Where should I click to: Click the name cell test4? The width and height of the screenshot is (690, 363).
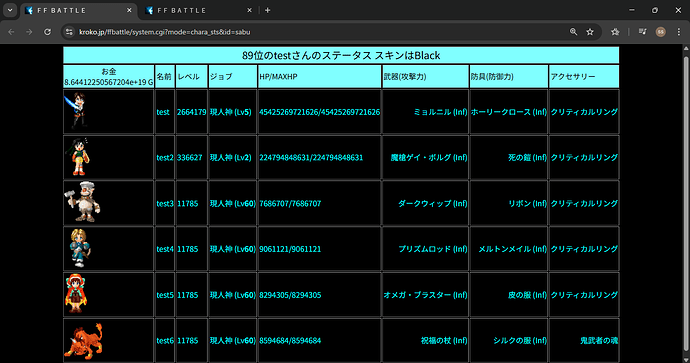165,249
